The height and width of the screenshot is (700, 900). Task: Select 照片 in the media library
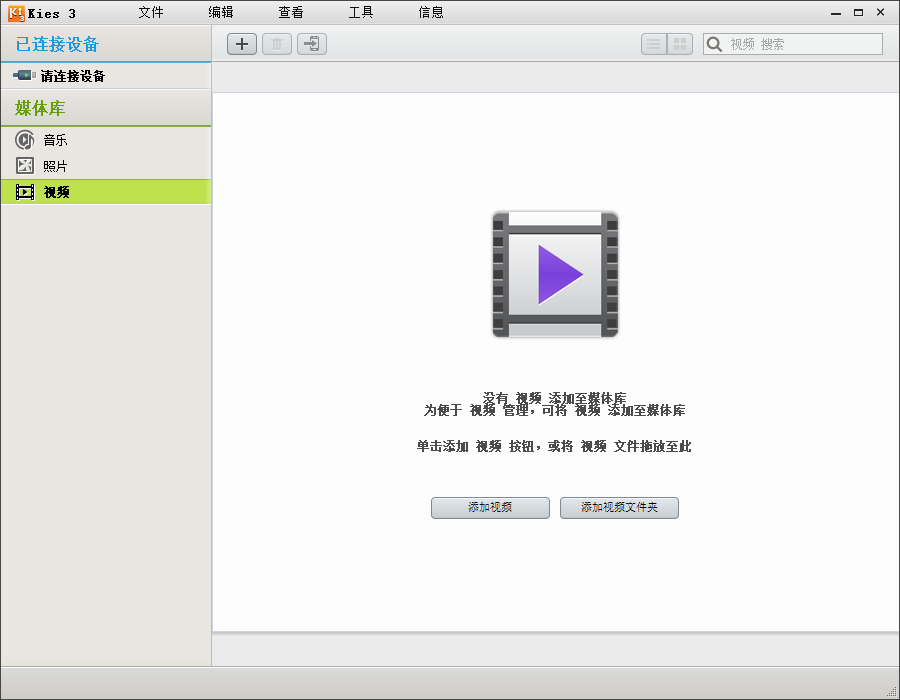click(106, 166)
